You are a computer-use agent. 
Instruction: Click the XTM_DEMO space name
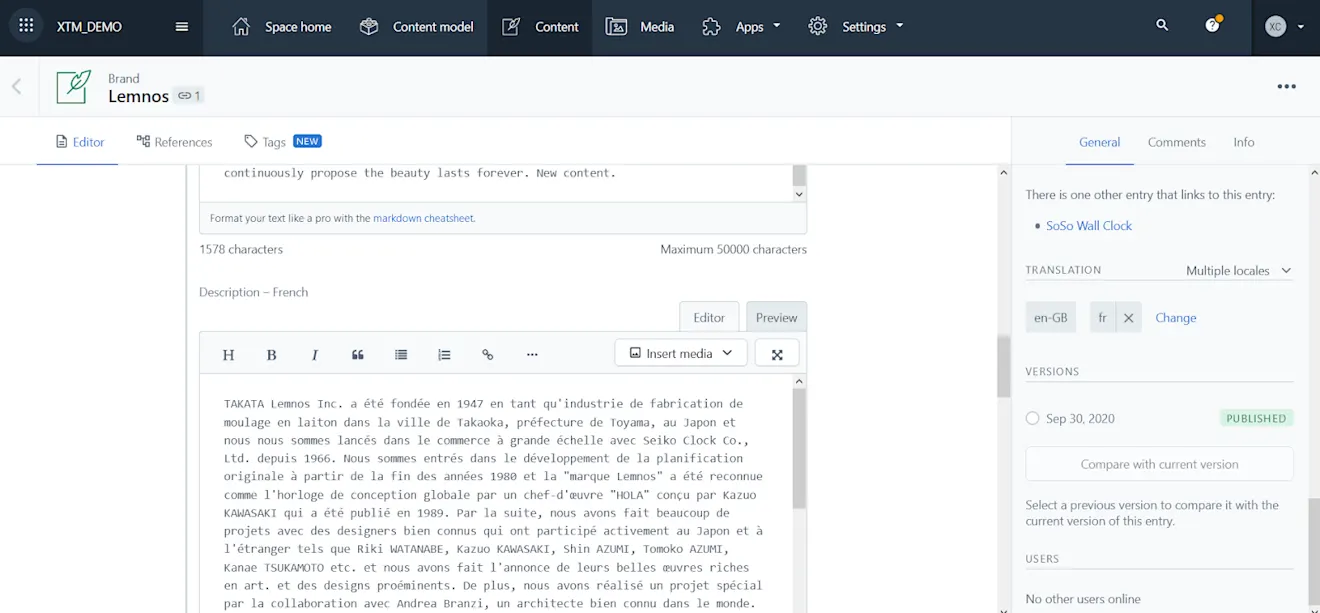point(89,27)
